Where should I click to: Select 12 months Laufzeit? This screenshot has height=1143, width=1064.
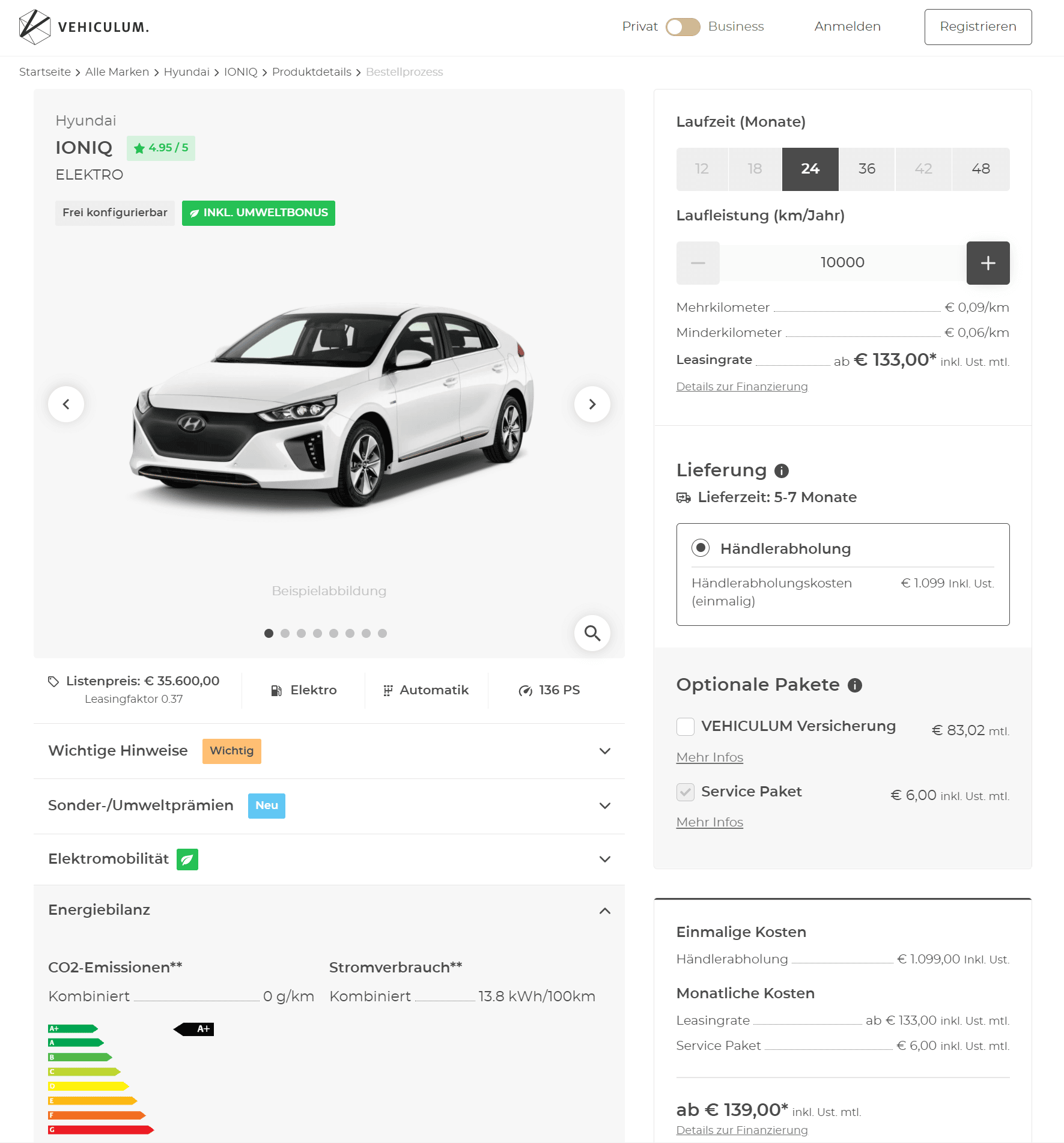tap(702, 169)
